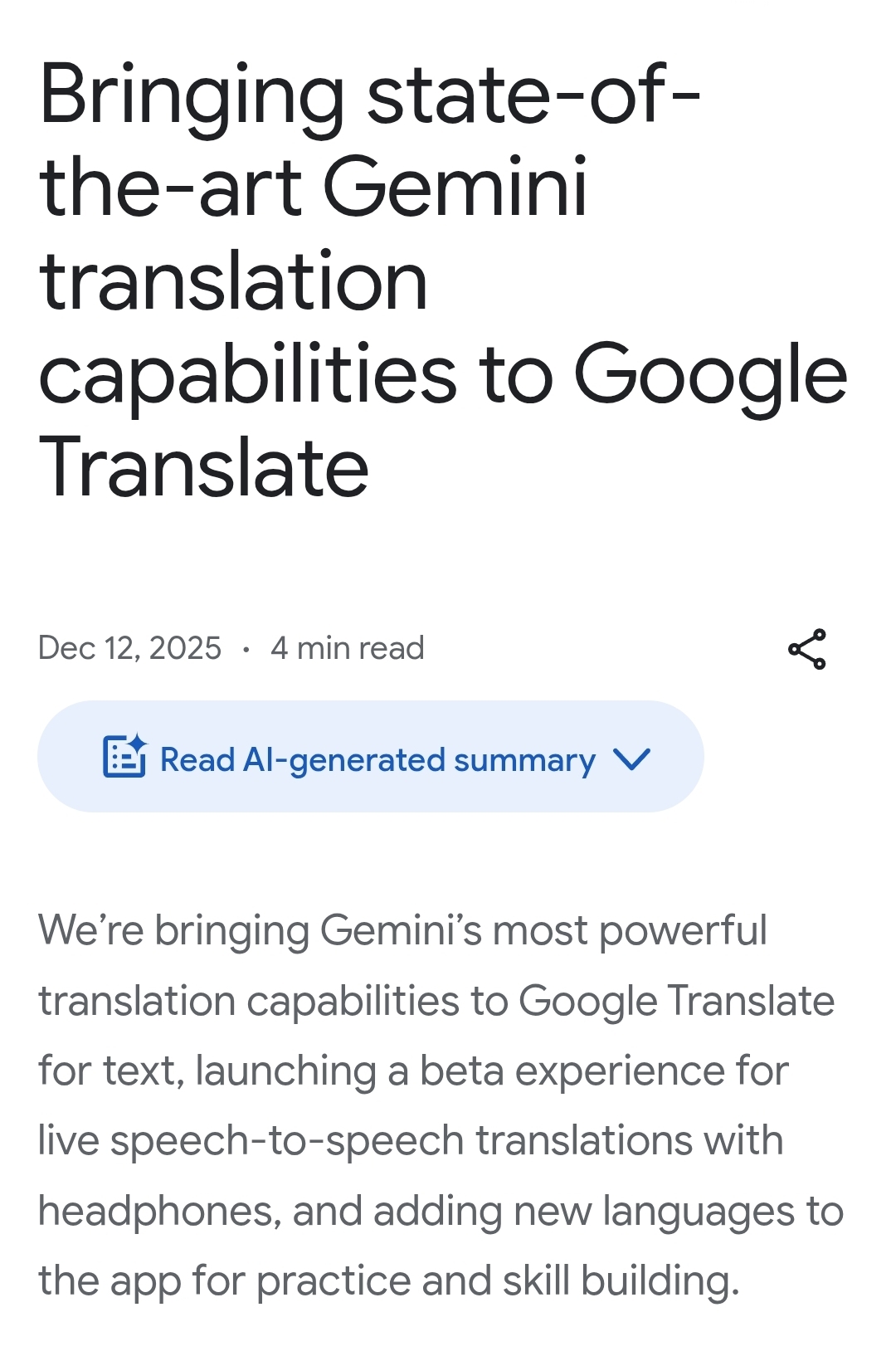Open the Read AI-generated summary pill
Viewport: 896px width, 1356px height.
370,756
